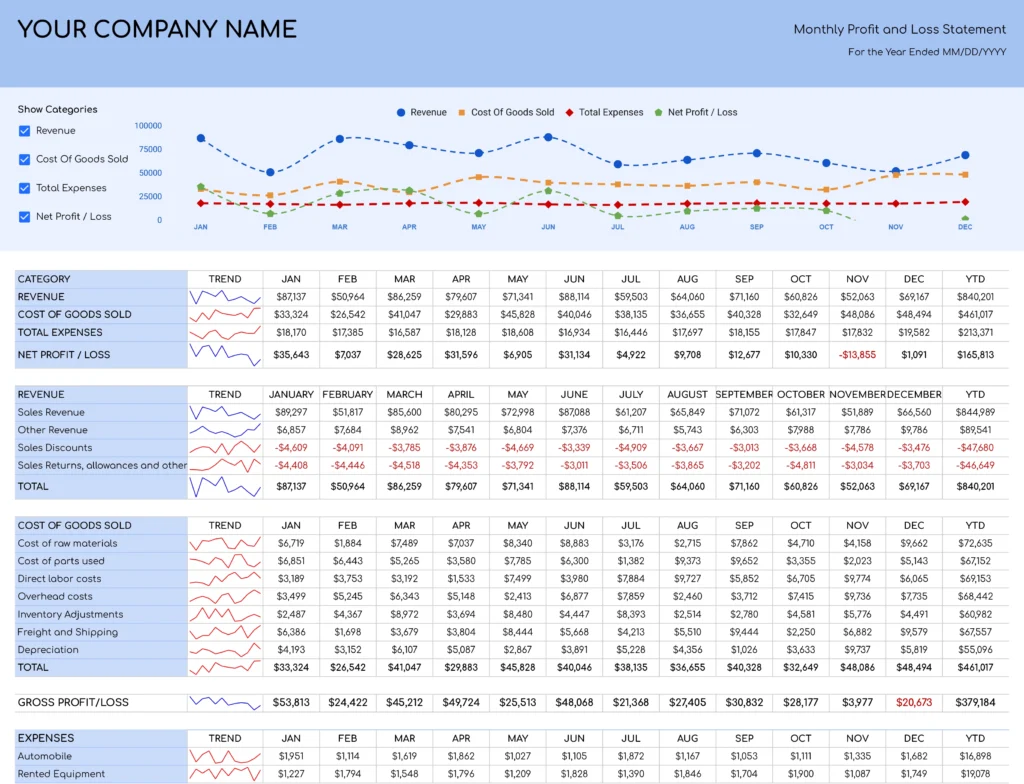
Task: Select the Sales Returns, allowances and other label
Action: point(102,465)
